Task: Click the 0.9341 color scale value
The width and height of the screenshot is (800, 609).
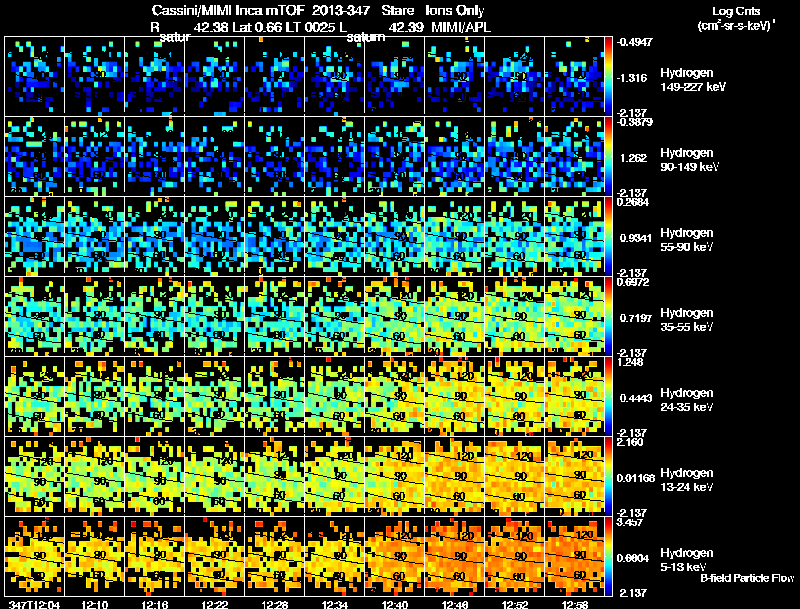Action: click(636, 238)
